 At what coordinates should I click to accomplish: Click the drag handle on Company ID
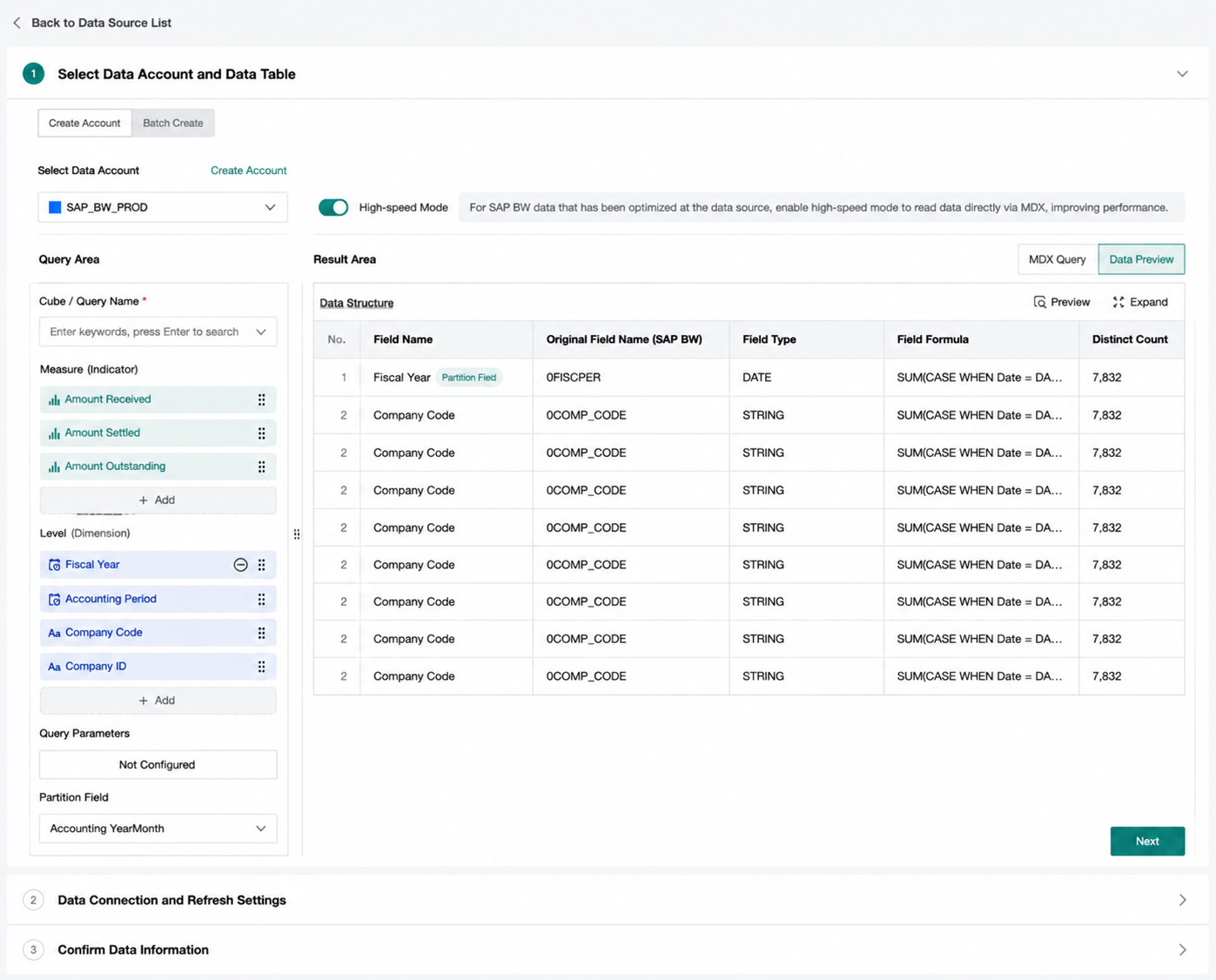point(261,667)
